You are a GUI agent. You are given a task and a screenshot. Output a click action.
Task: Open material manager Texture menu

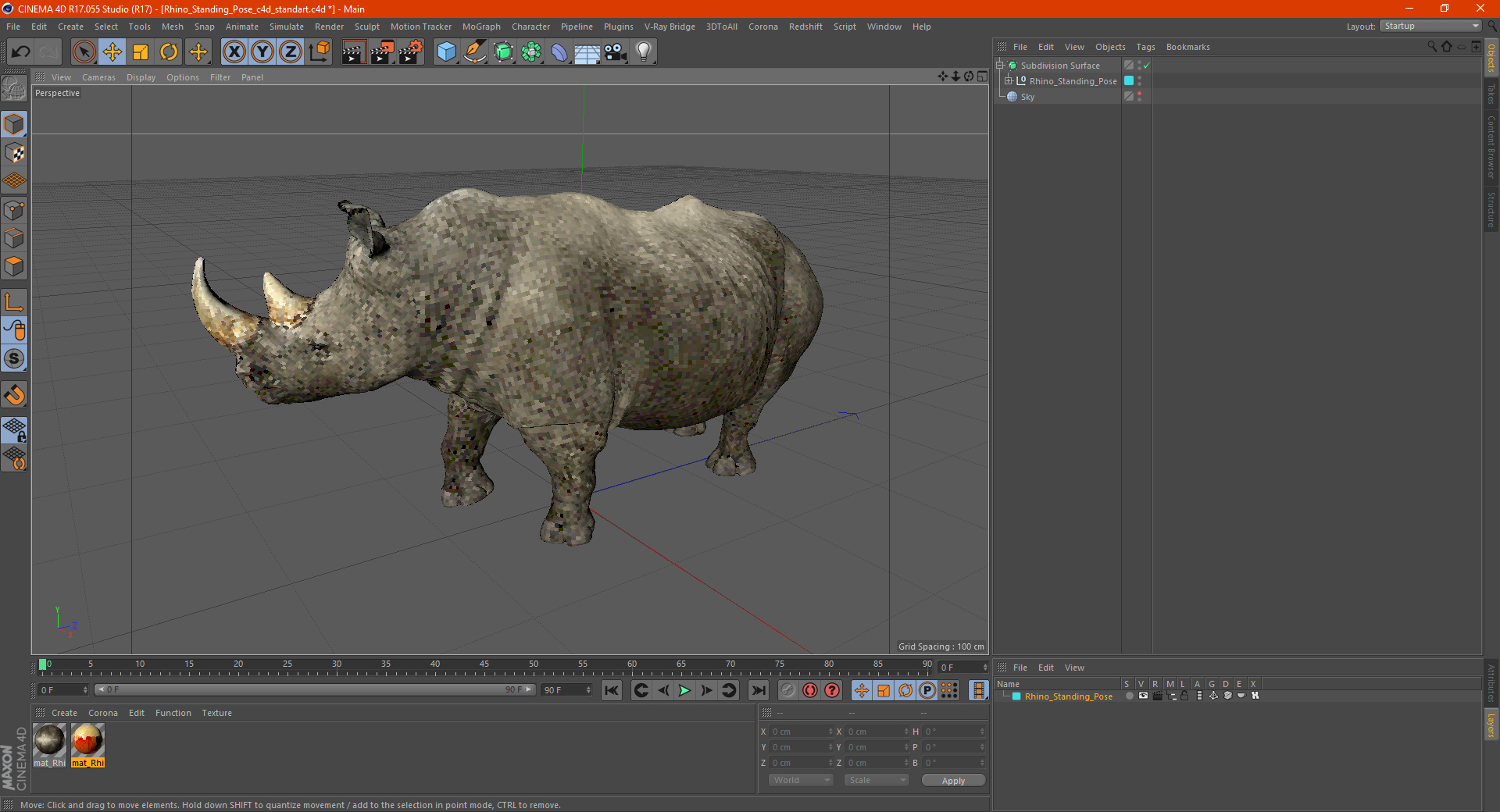click(216, 713)
